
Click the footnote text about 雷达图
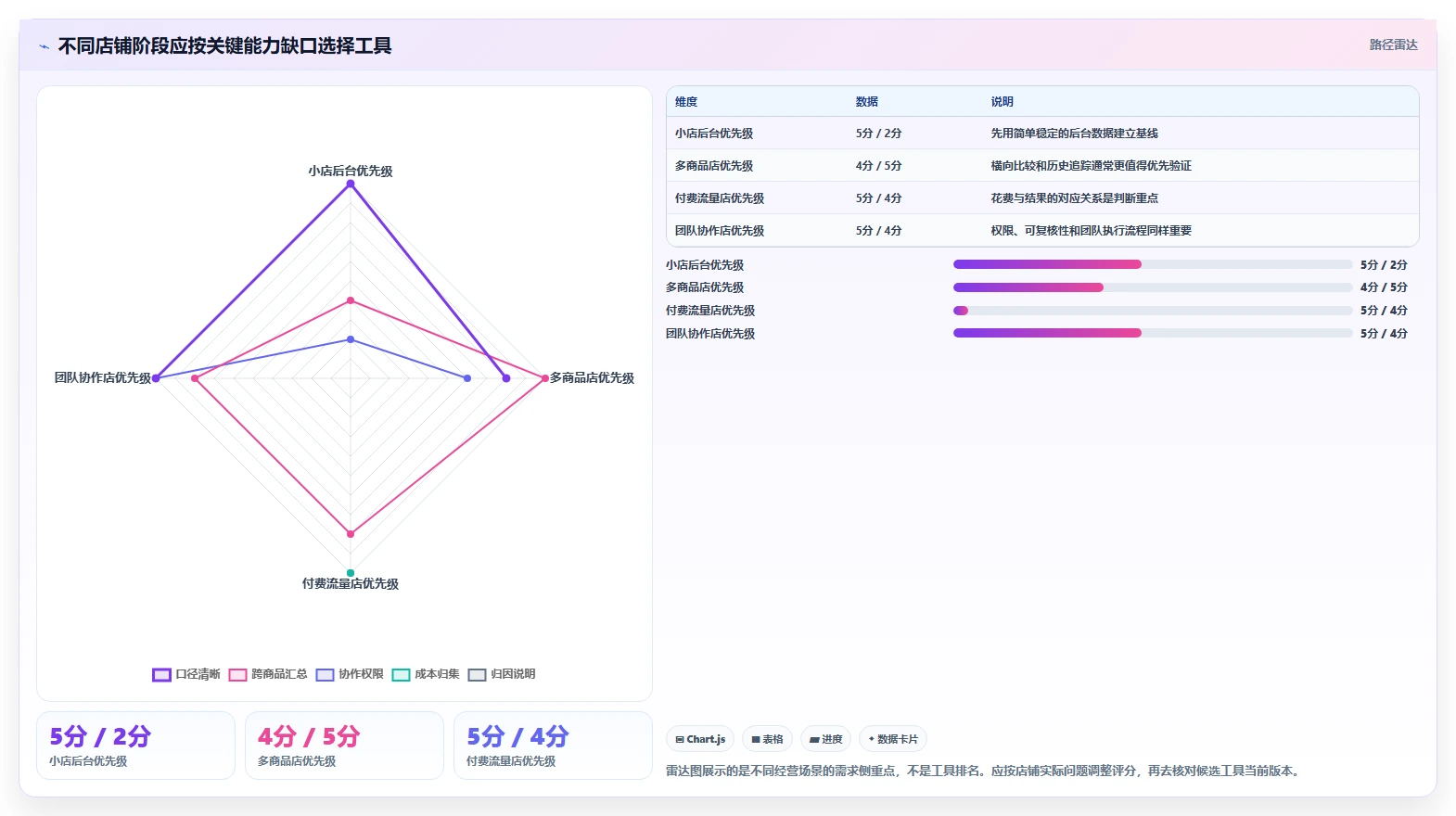coord(984,771)
